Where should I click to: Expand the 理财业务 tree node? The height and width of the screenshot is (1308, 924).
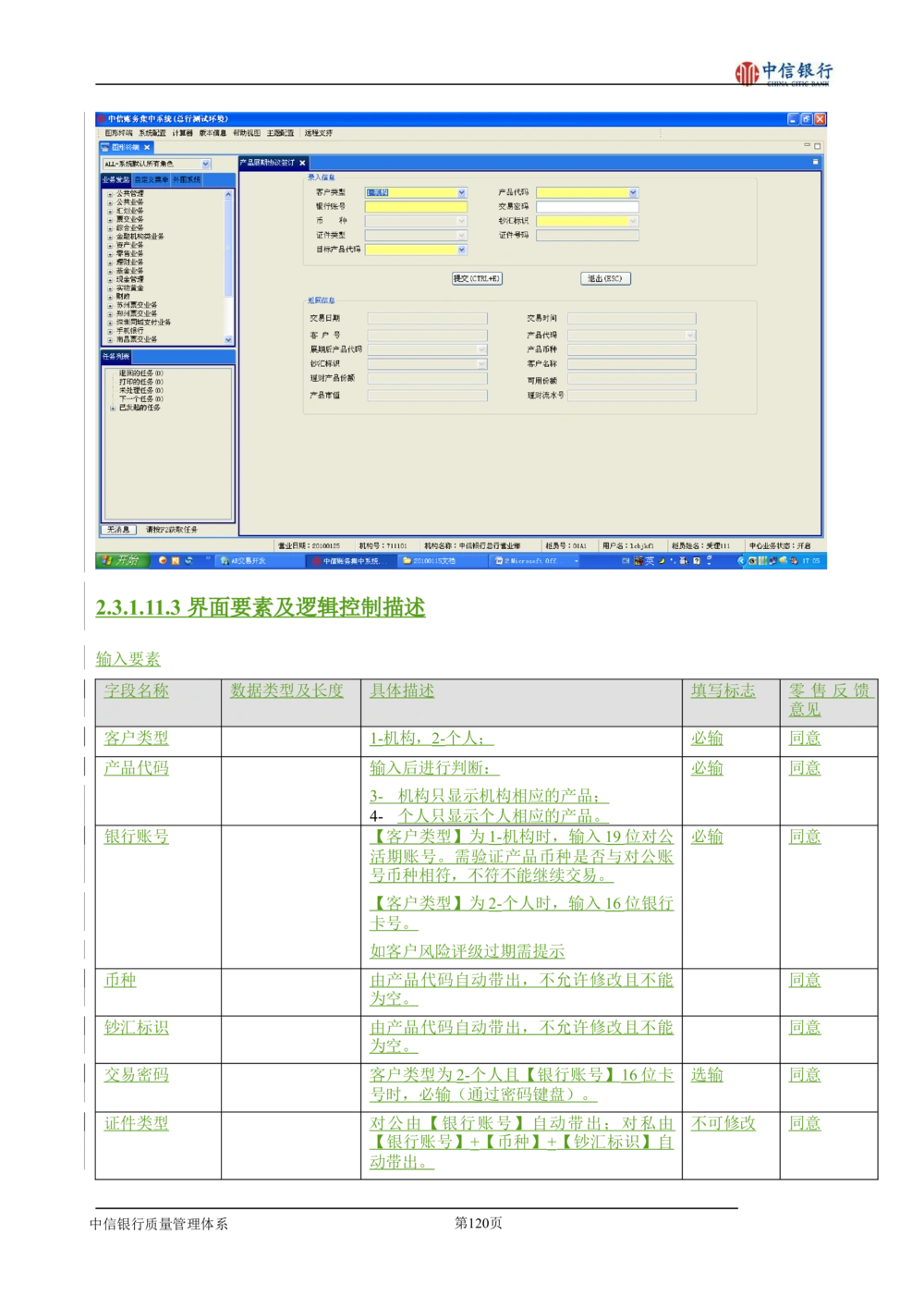tap(110, 263)
